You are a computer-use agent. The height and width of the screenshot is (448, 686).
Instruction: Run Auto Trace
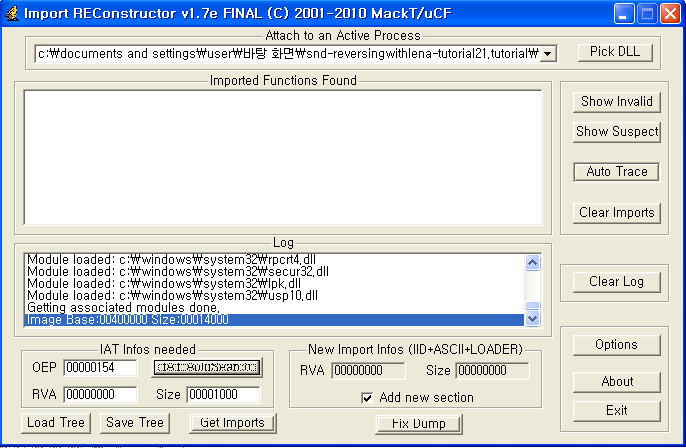coord(616,172)
